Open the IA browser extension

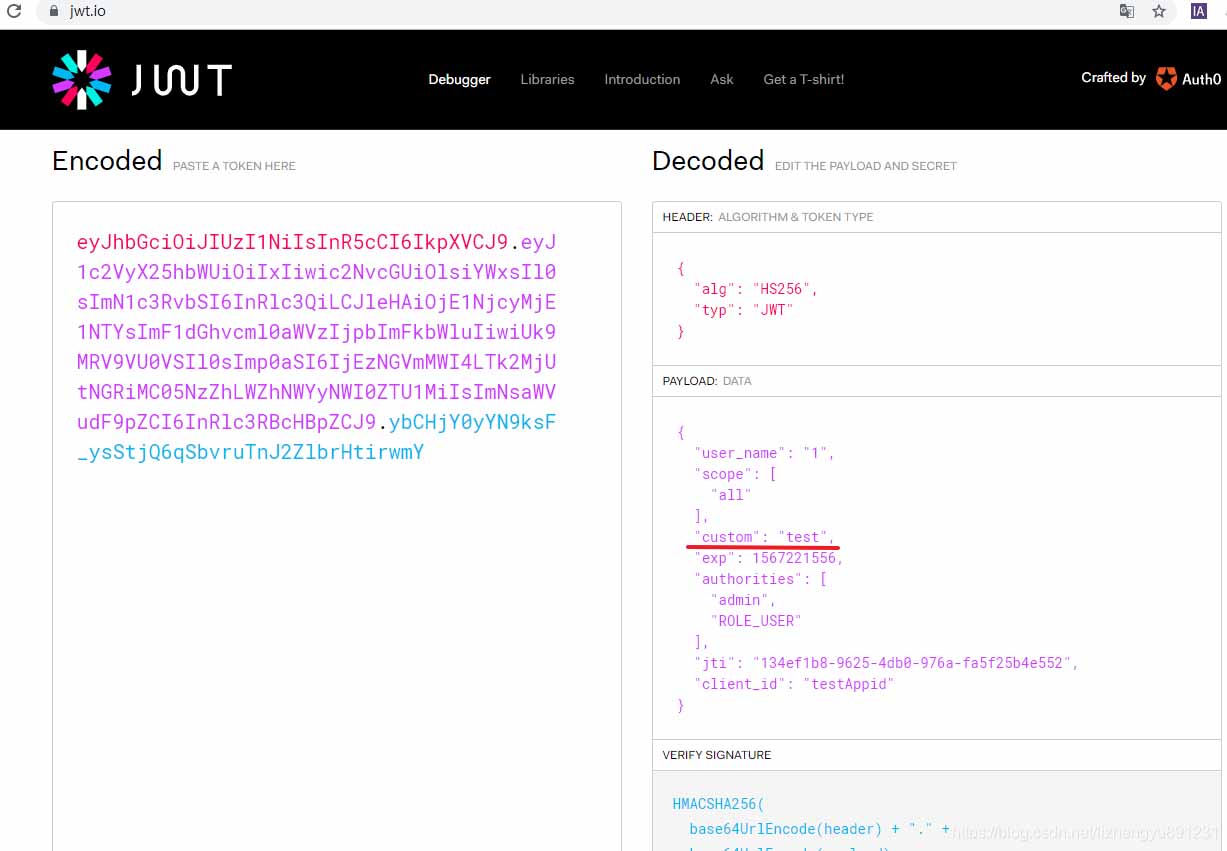point(1198,12)
